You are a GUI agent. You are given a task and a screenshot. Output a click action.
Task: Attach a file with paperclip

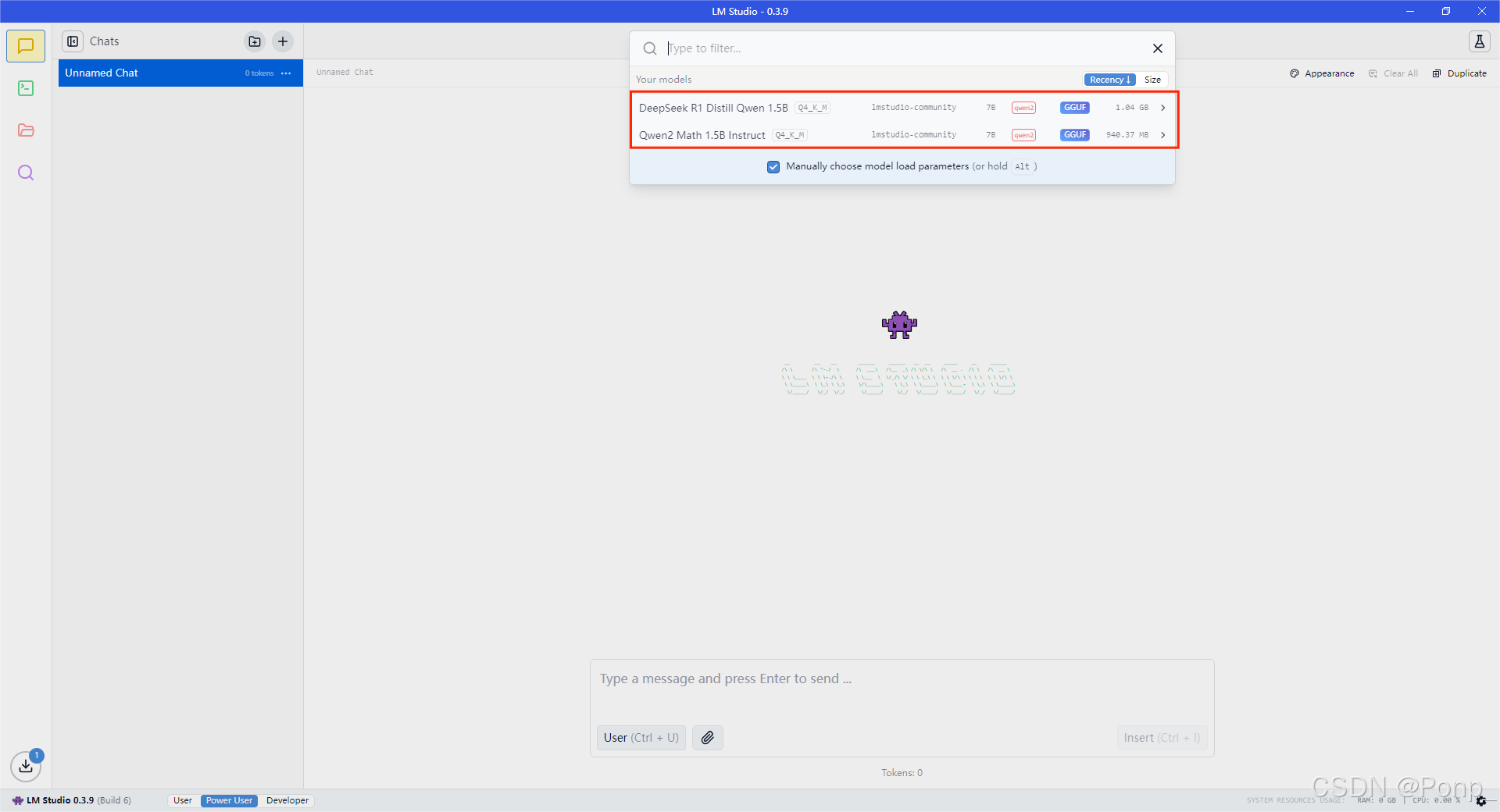pos(708,738)
